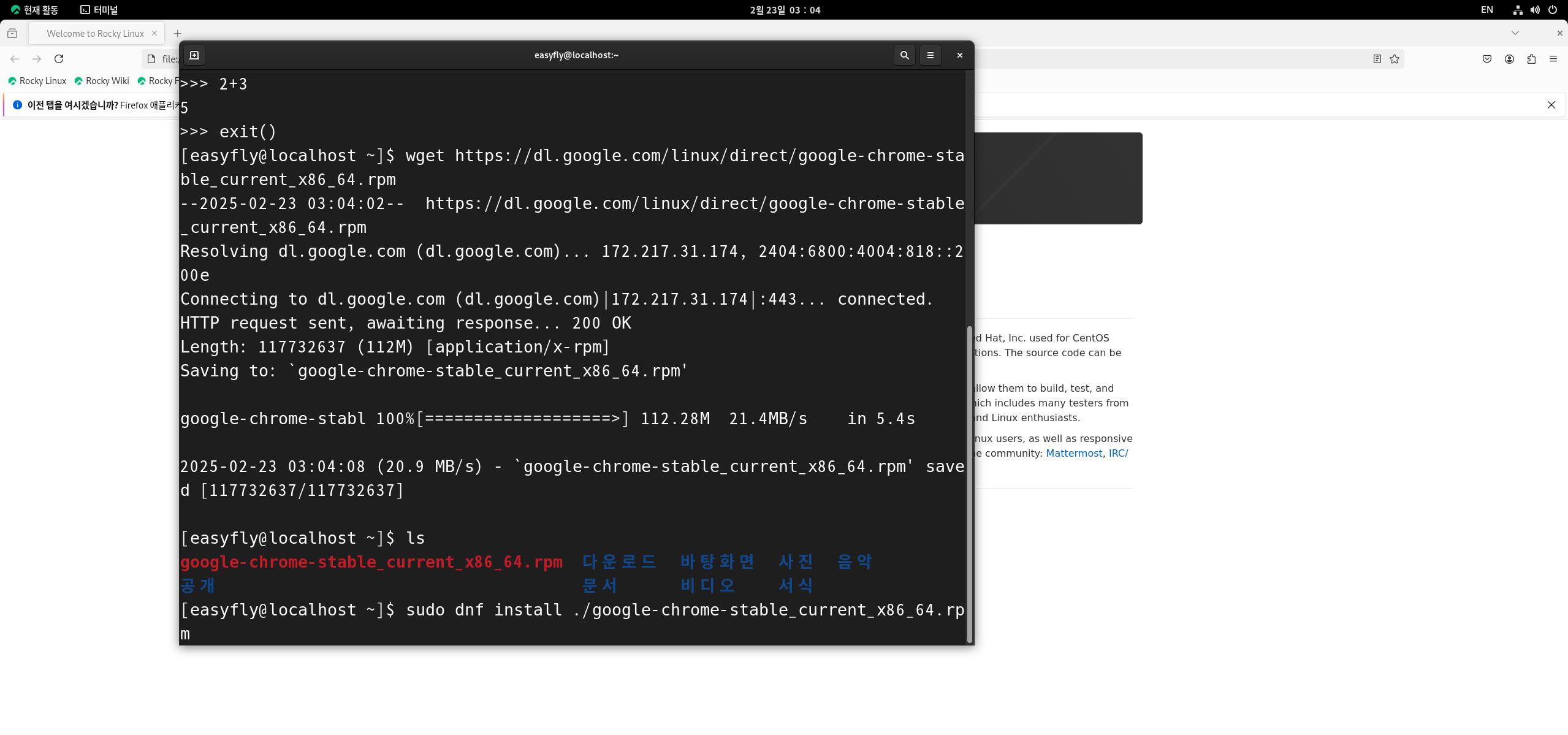This screenshot has width=1568, height=735.
Task: Open a new Firefox tab
Action: [178, 34]
